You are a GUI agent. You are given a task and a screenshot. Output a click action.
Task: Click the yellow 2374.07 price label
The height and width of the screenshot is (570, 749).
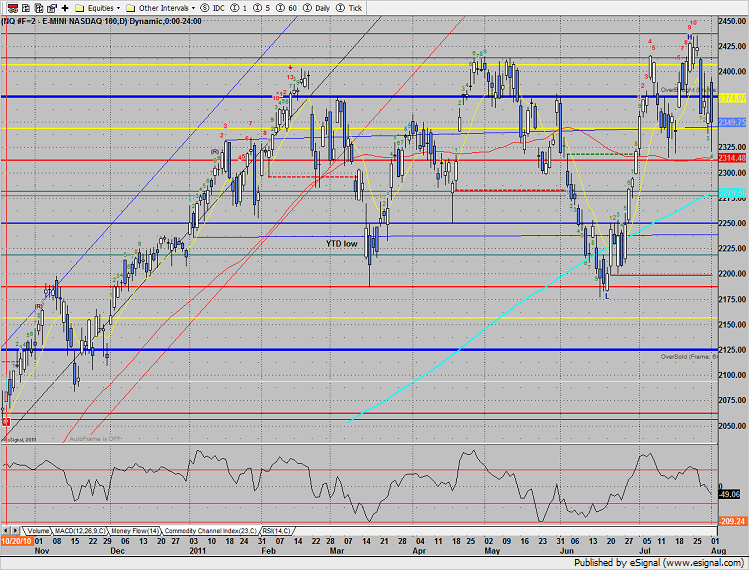point(732,98)
